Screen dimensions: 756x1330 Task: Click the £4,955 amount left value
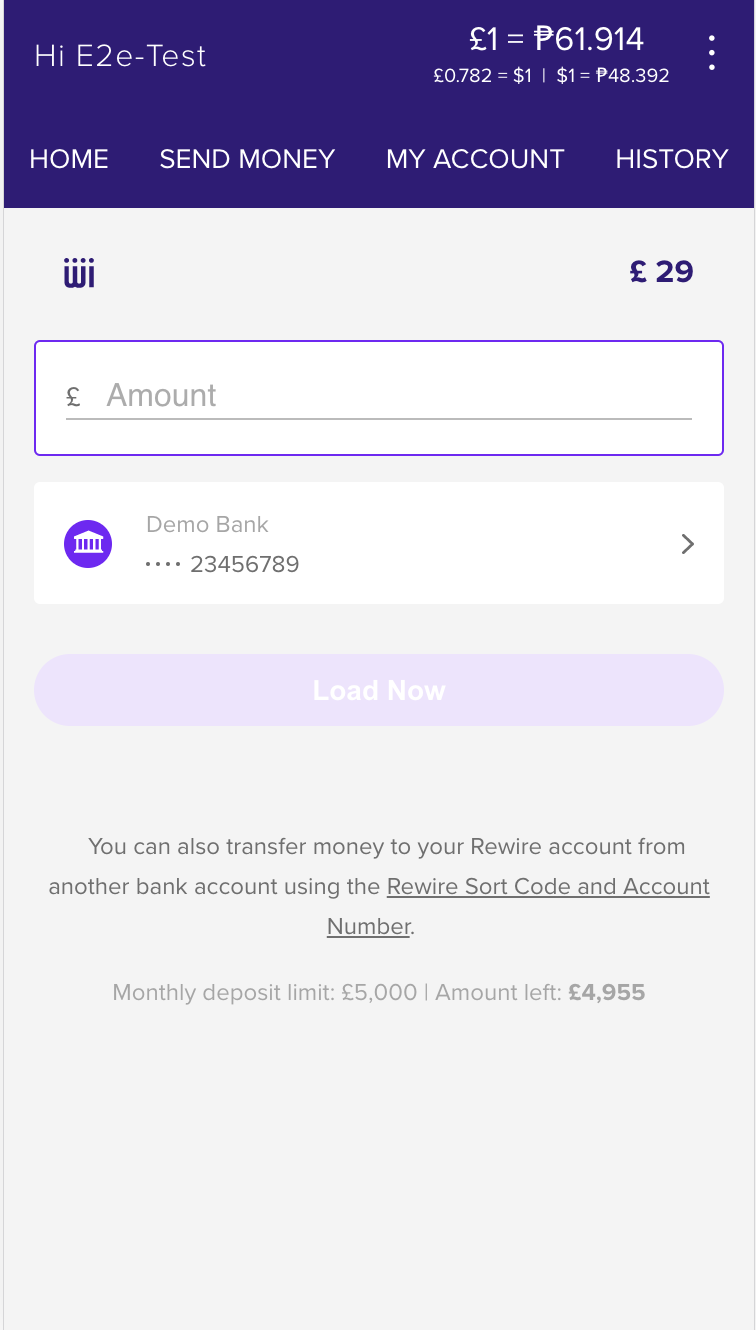(607, 993)
